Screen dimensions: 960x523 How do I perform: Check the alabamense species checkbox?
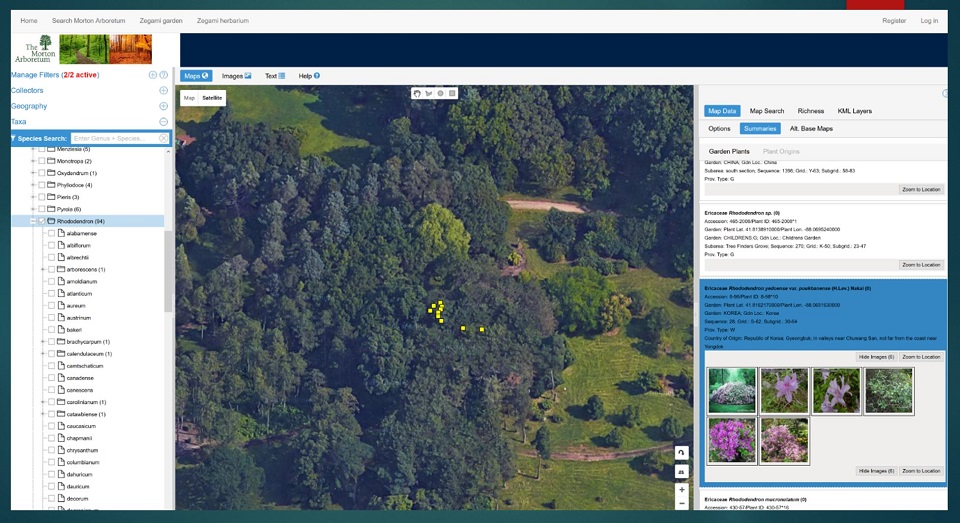click(51, 233)
